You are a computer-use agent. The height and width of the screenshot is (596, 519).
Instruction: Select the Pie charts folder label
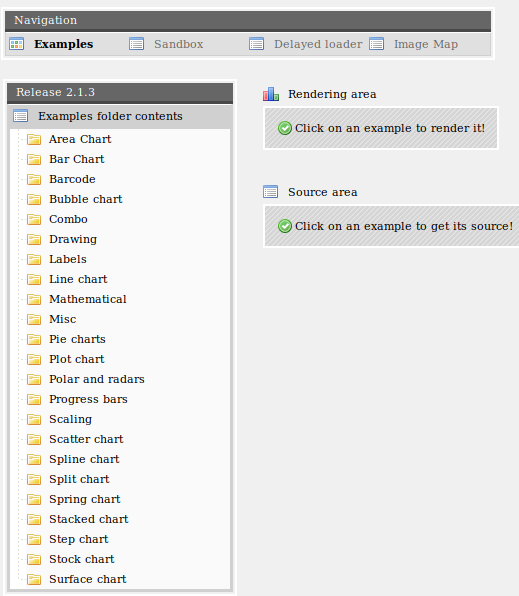tap(77, 339)
